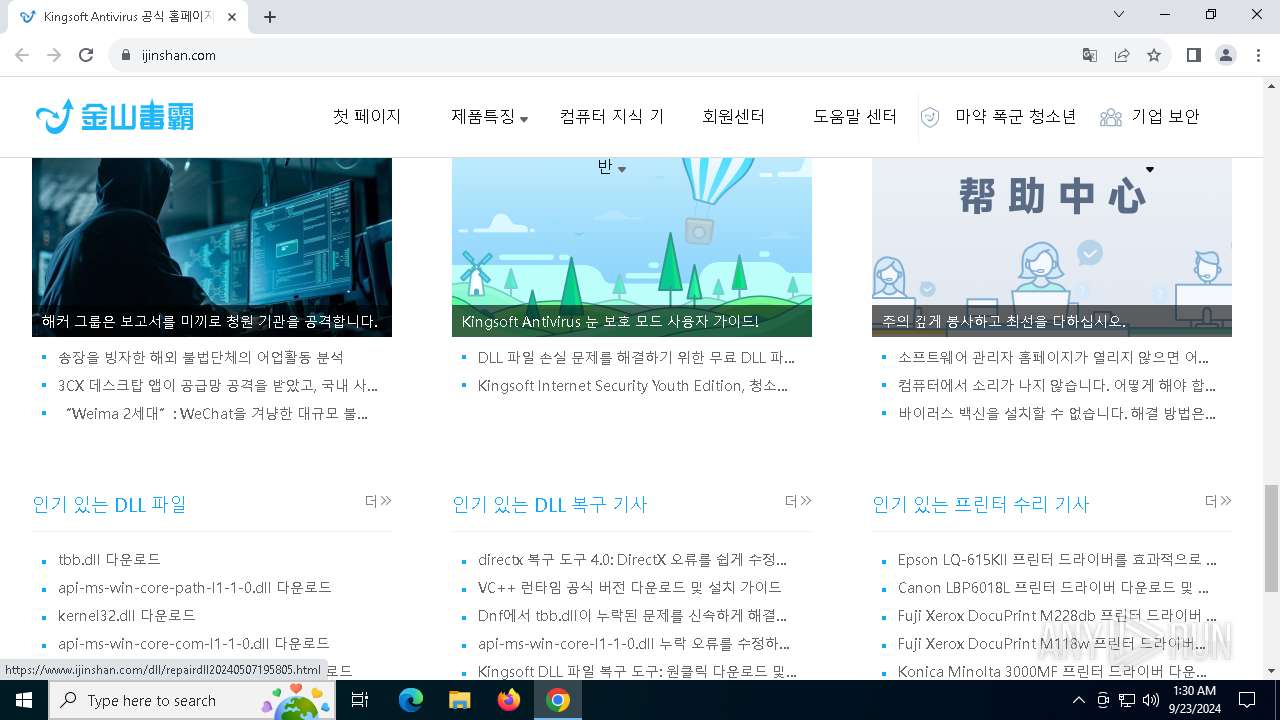Open taskbar clock showing 1:30 AM
The width and height of the screenshot is (1280, 720).
[1193, 700]
